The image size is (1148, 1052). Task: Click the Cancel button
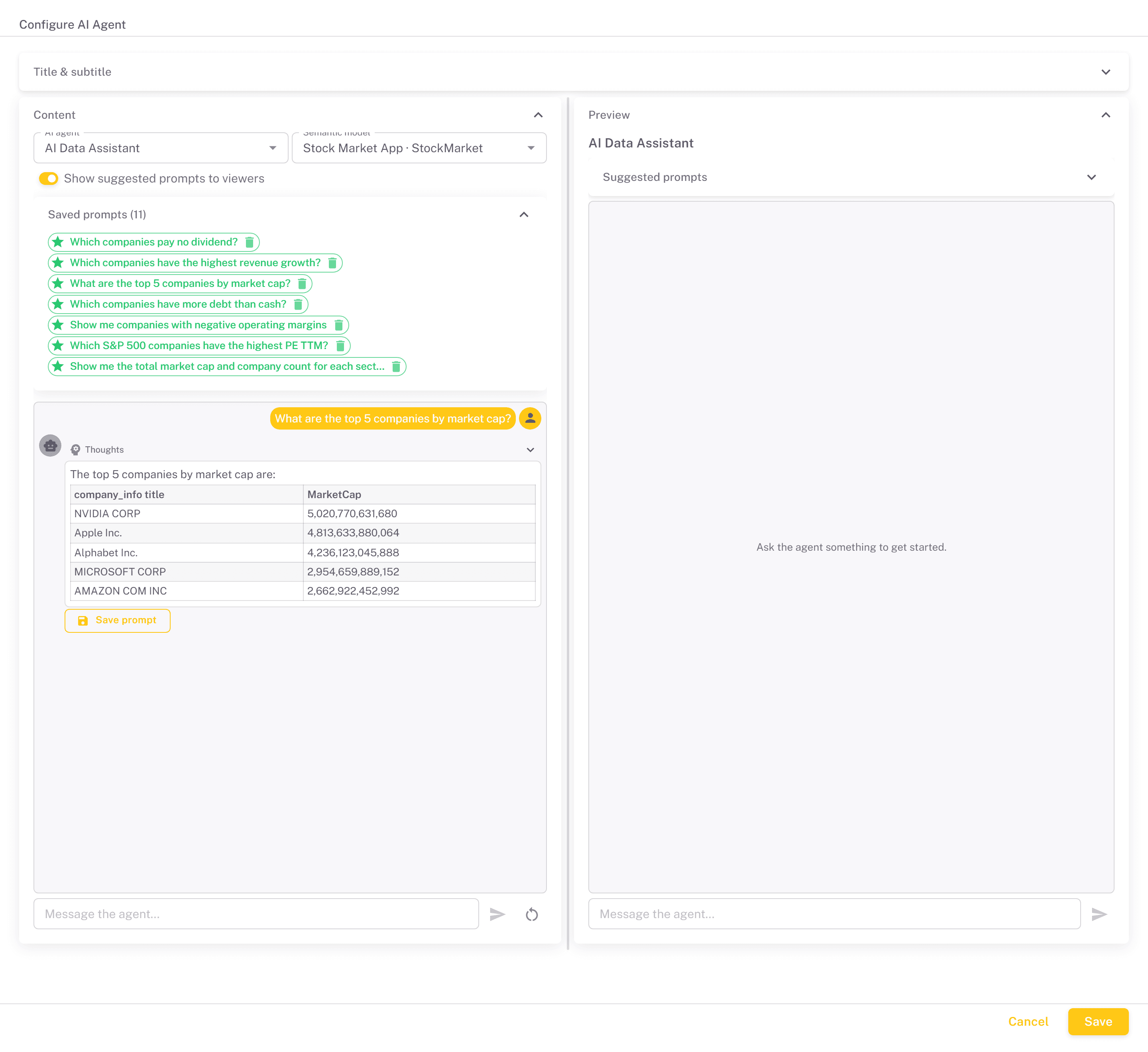1028,1022
